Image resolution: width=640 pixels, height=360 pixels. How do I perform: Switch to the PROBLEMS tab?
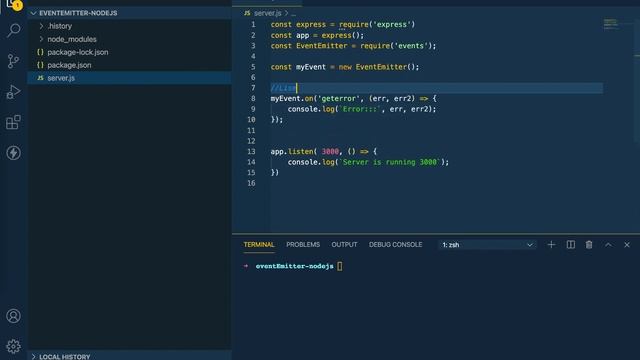pos(303,244)
